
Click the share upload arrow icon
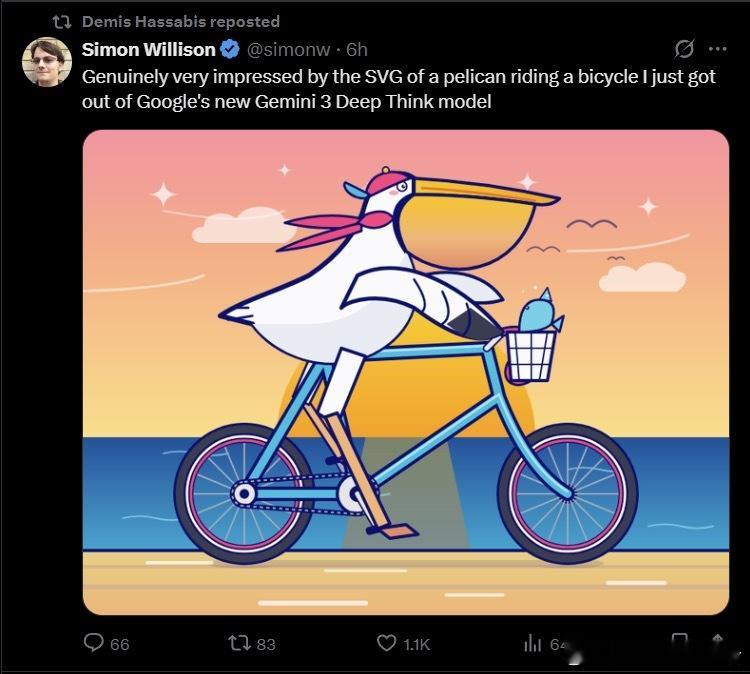[x=717, y=641]
